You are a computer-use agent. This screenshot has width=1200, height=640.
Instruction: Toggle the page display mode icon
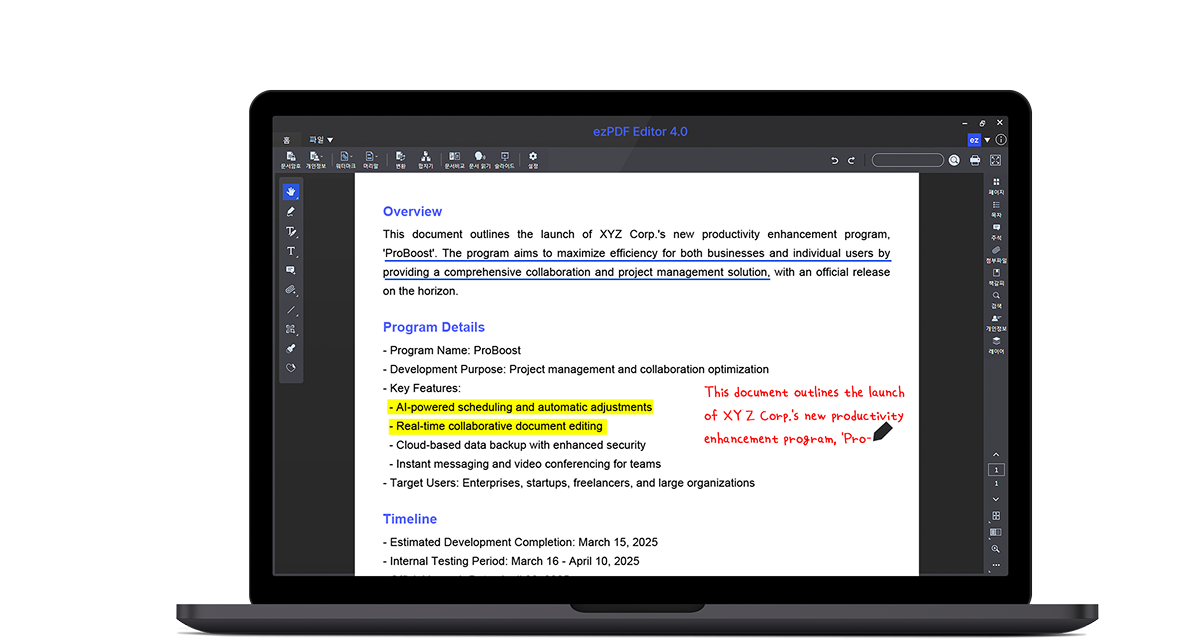pyautogui.click(x=996, y=532)
